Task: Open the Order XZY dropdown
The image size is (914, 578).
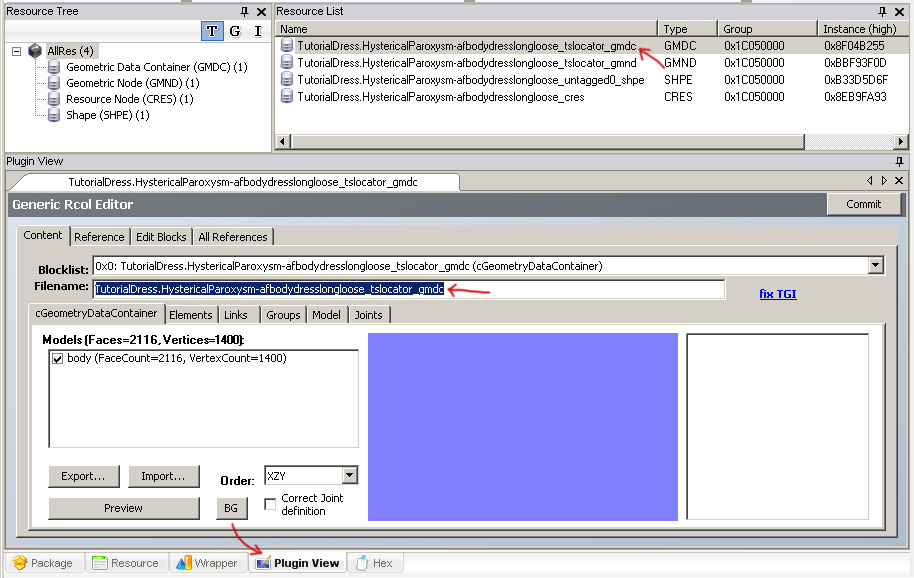Action: 349,476
